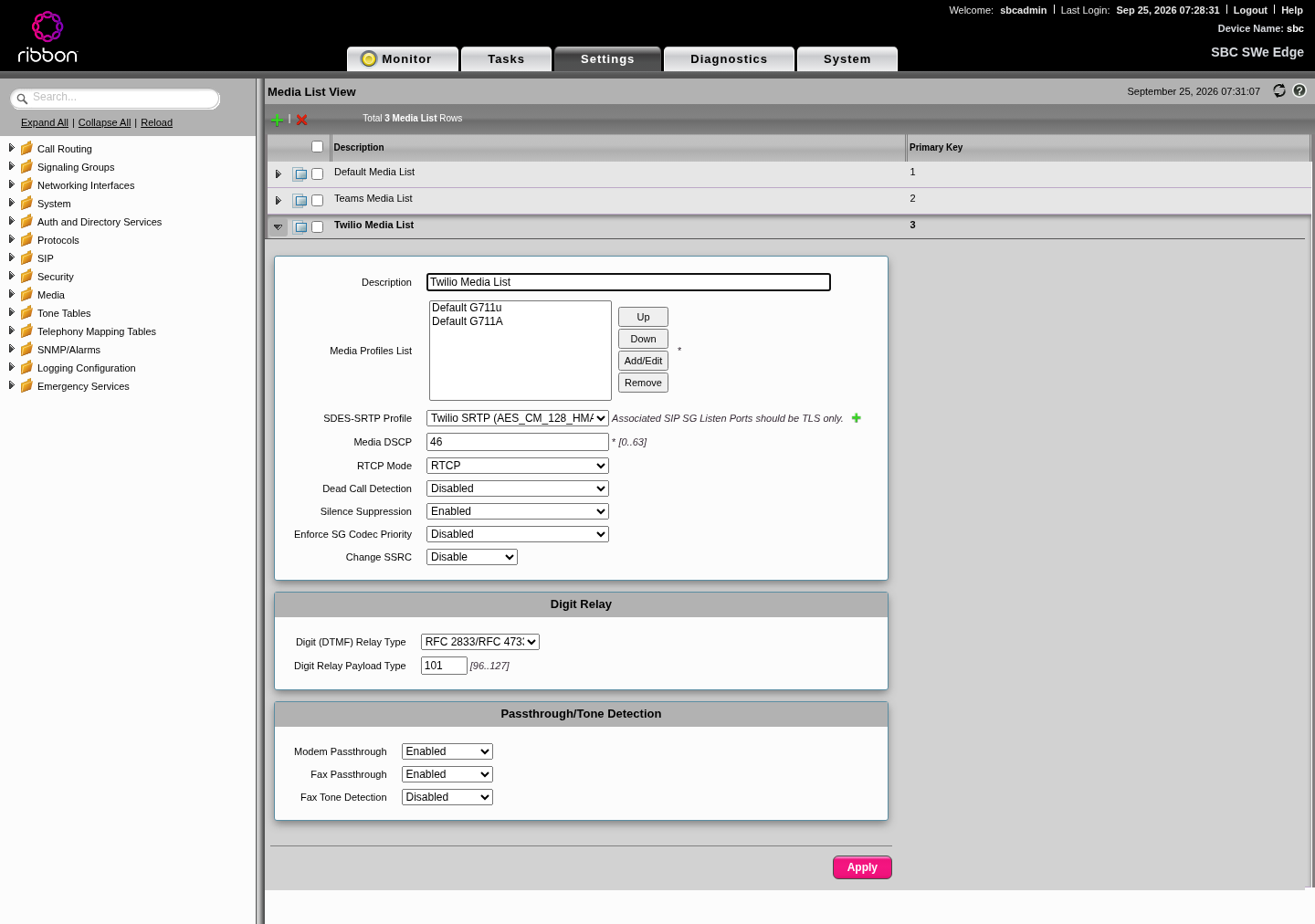Click the Media DSCP input field
The width and height of the screenshot is (1315, 924).
(518, 442)
